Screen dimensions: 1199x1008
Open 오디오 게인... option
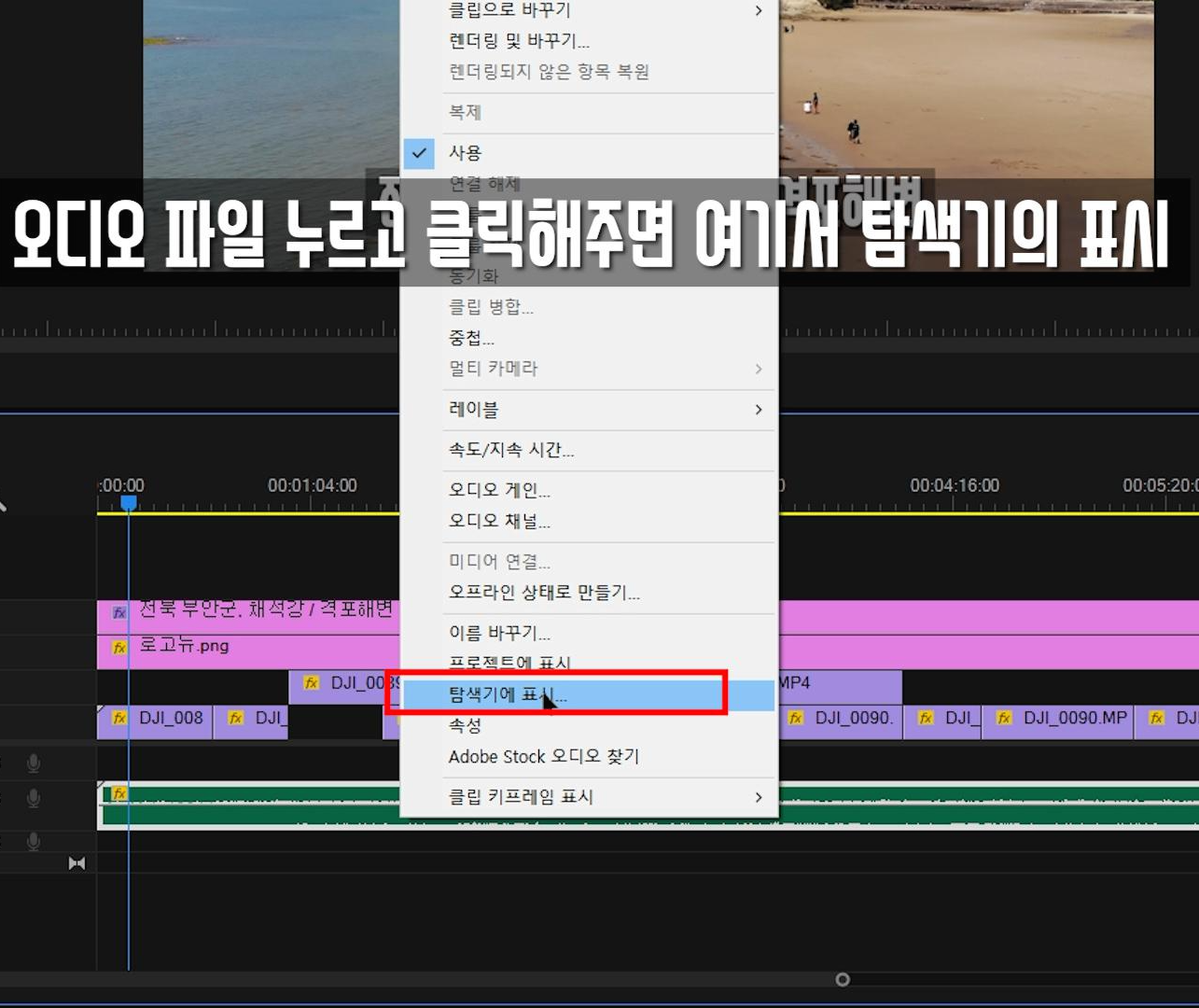point(499,490)
